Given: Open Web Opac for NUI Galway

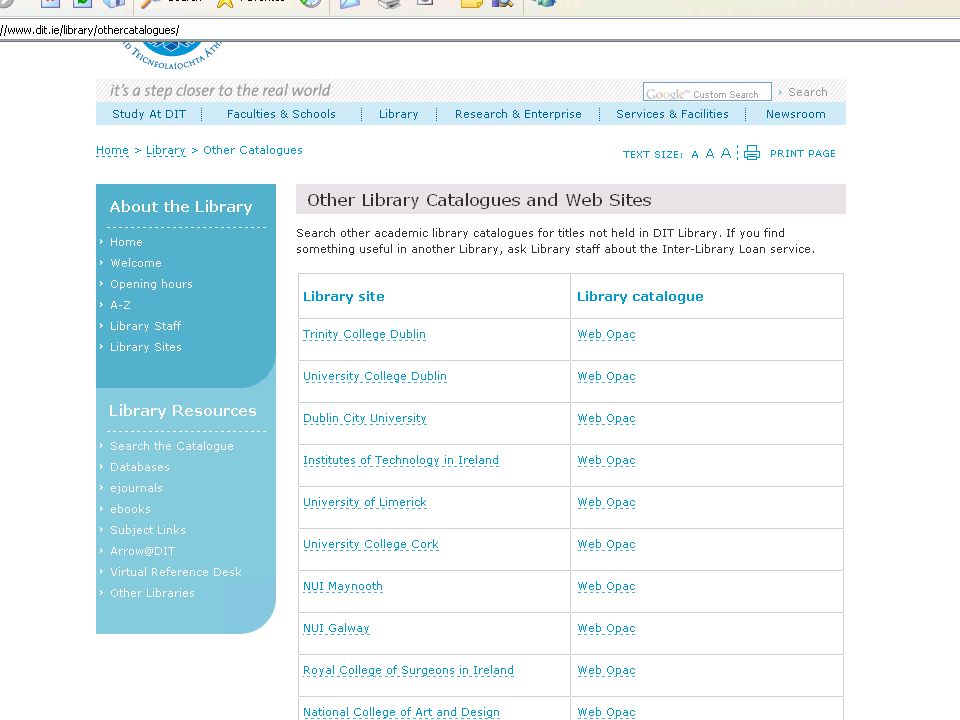Looking at the screenshot, I should tap(606, 628).
